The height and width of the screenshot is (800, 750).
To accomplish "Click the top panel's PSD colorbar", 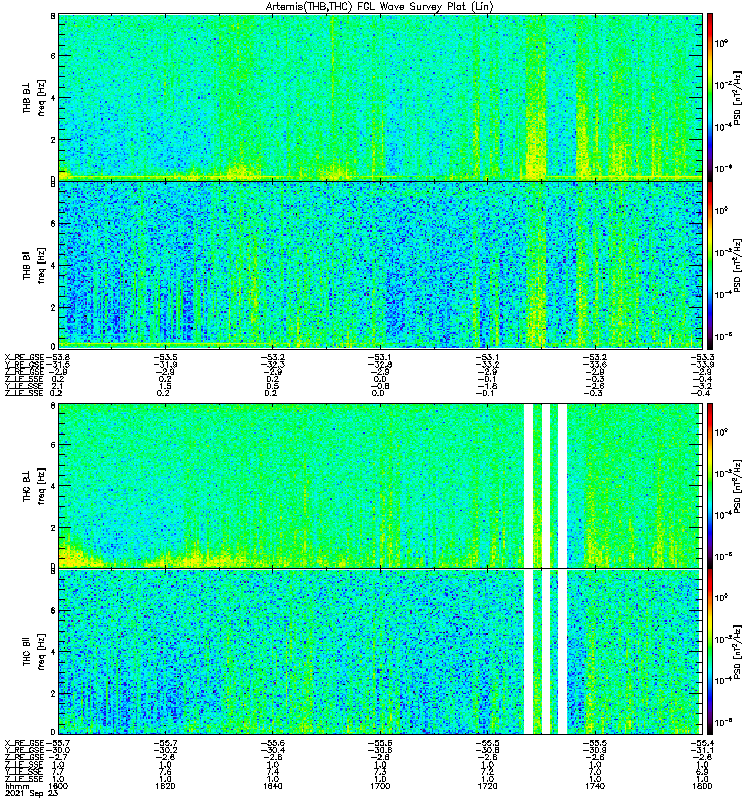I will pyautogui.click(x=710, y=96).
